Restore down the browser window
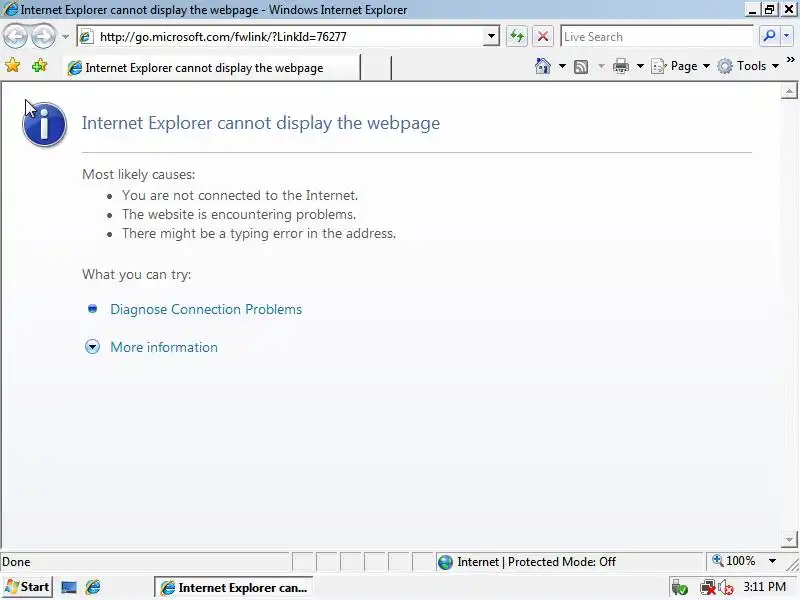The image size is (800, 600). (x=769, y=9)
